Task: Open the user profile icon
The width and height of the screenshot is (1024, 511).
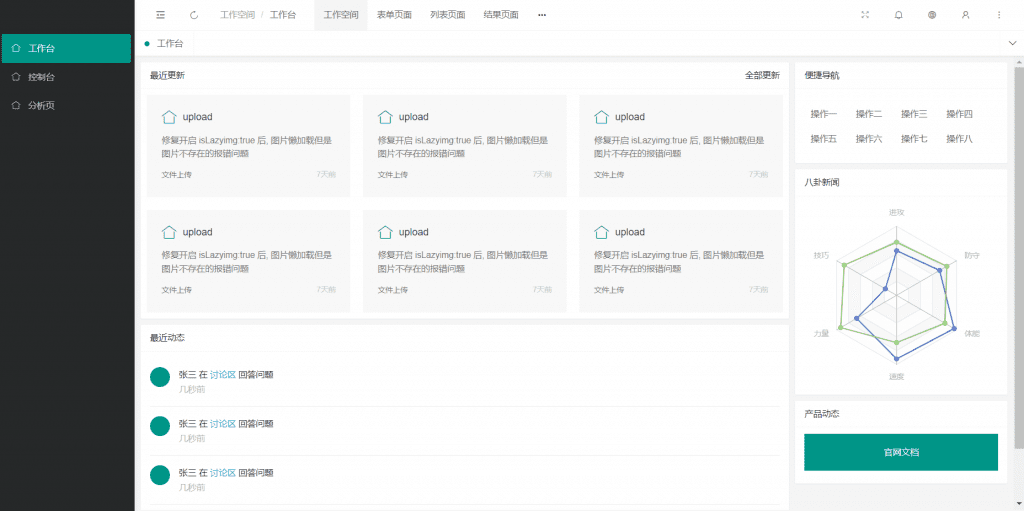Action: [965, 15]
